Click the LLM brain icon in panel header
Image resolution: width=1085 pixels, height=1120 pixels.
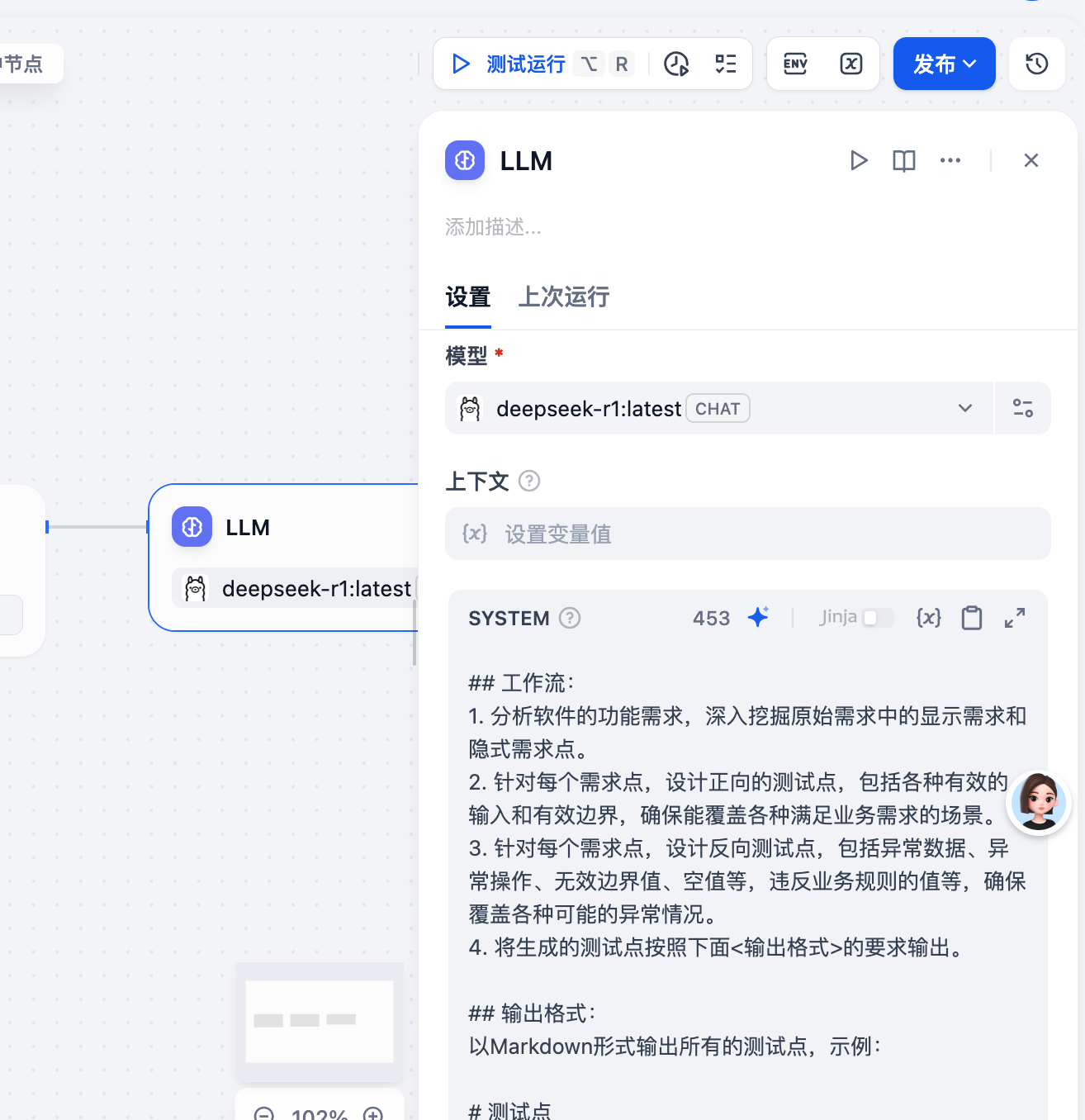click(x=465, y=160)
